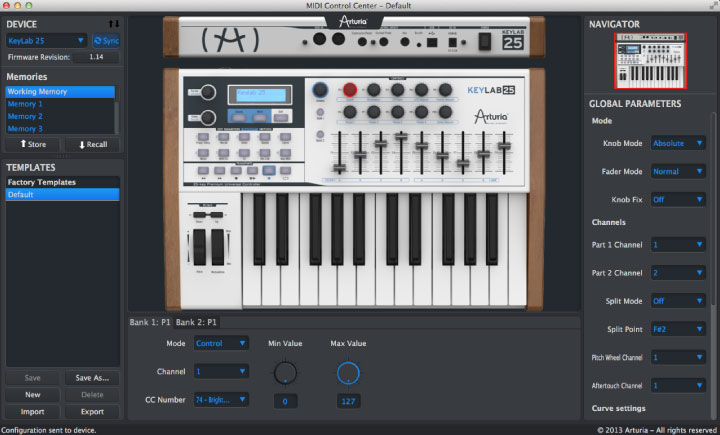Select the Default template
Viewport: 720px width, 435px height.
(x=62, y=194)
